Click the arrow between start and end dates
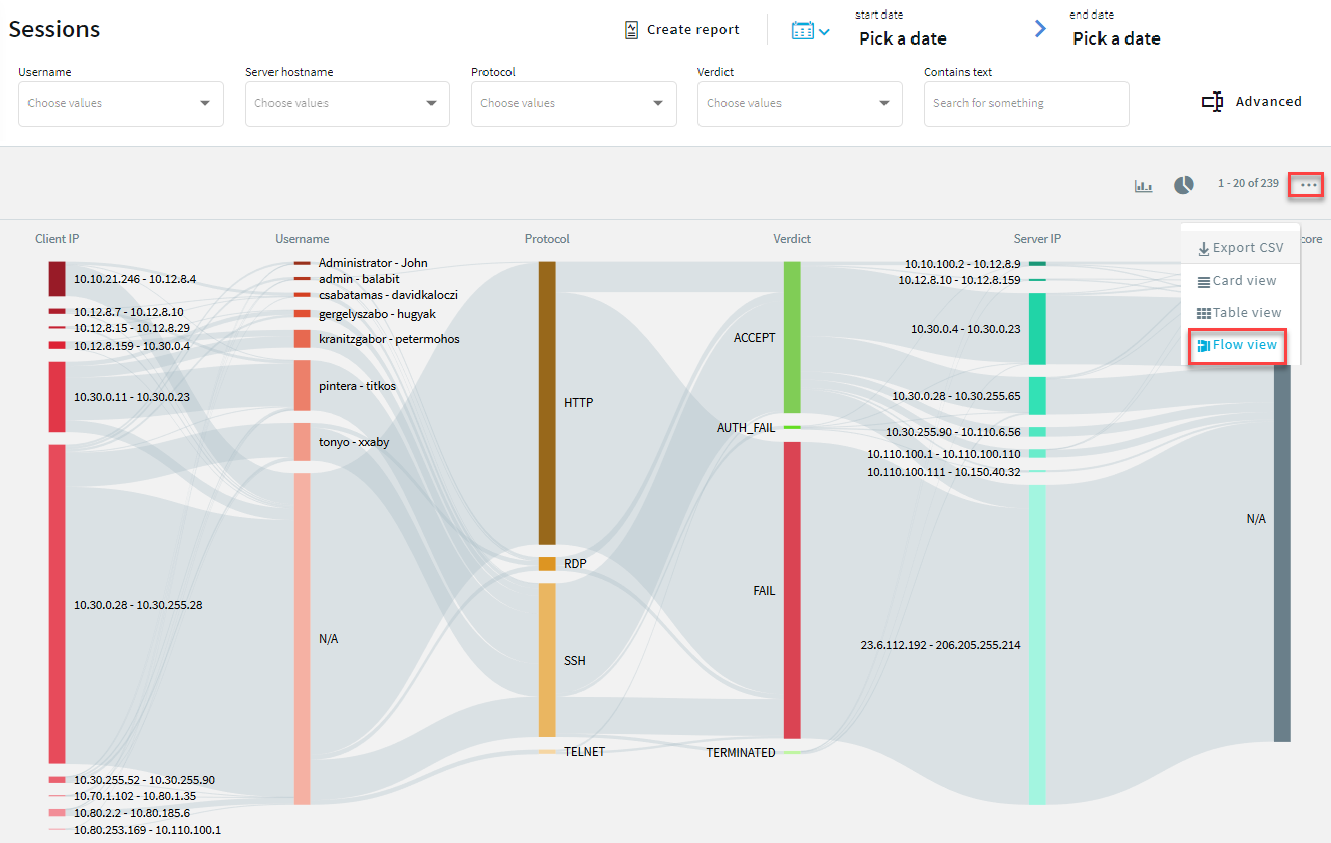Screen dimensions: 1331x843 (x=1040, y=29)
